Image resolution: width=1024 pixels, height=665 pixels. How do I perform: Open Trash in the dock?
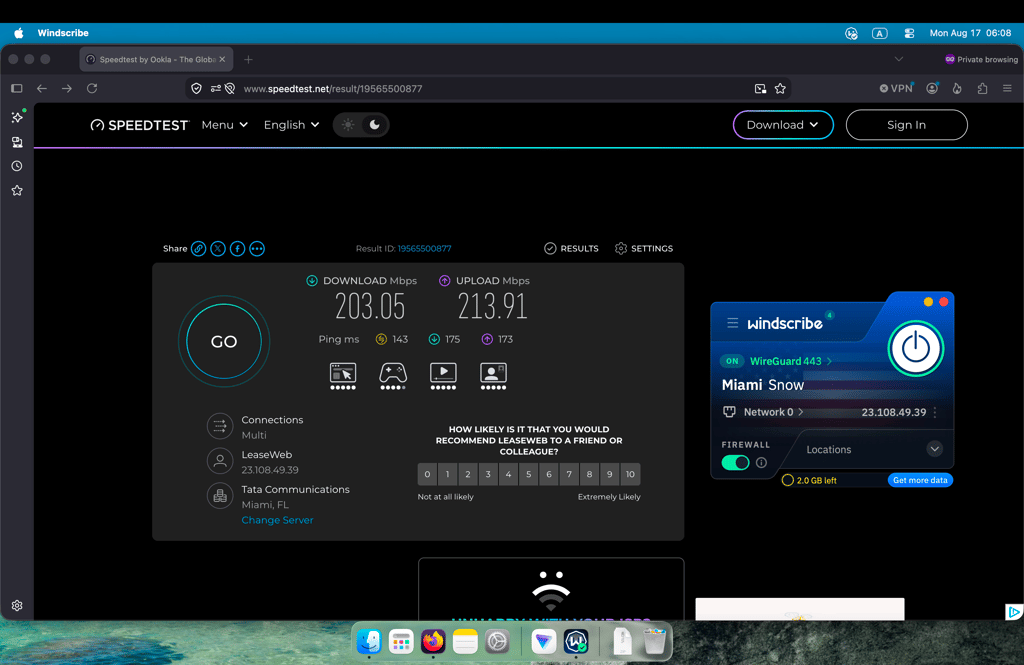(654, 642)
